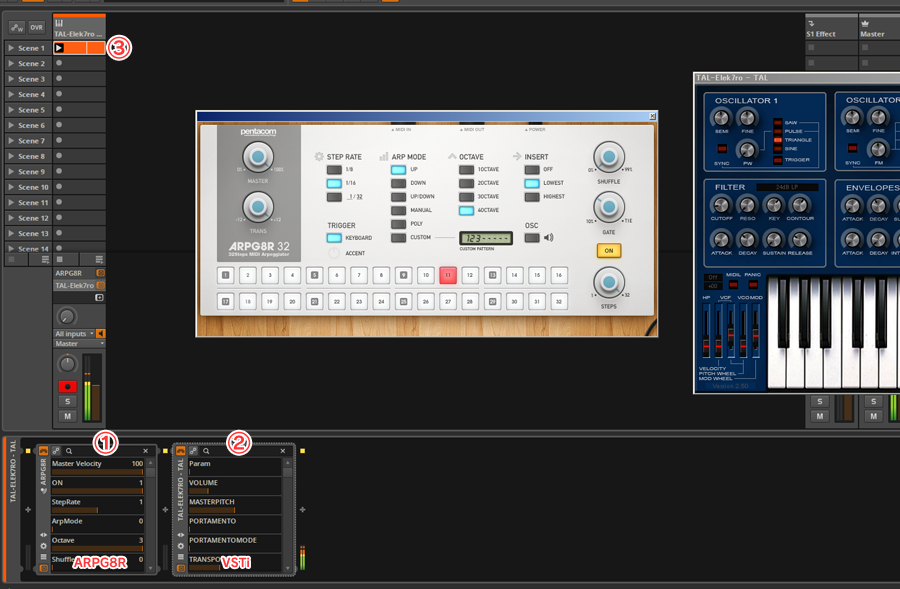The image size is (900, 589).
Task: Set arp mode to DOWN
Action: tap(398, 184)
